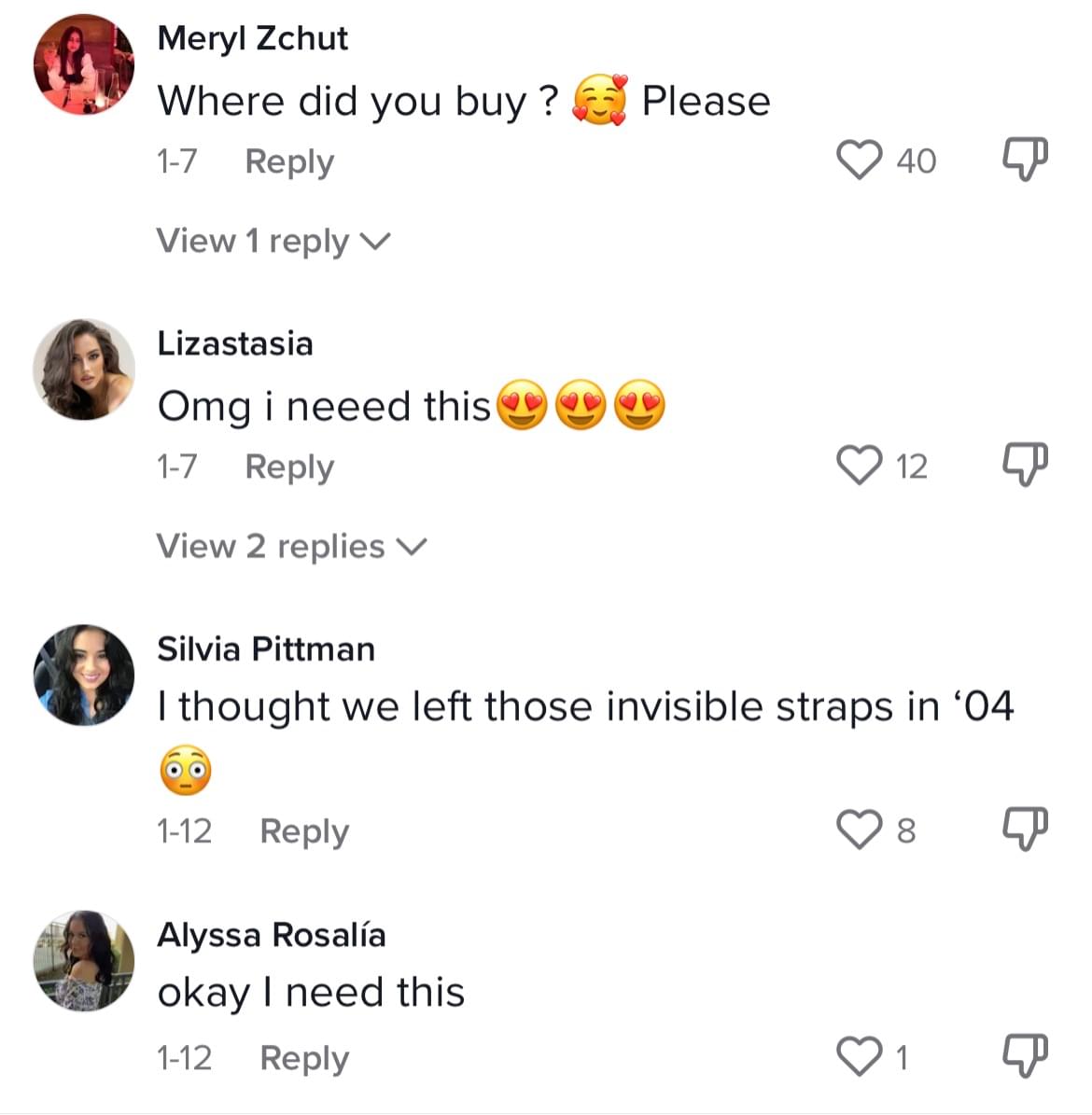The height and width of the screenshot is (1115, 1092).
Task: Like Meryl Zchut's comment with the heart
Action: (x=858, y=160)
